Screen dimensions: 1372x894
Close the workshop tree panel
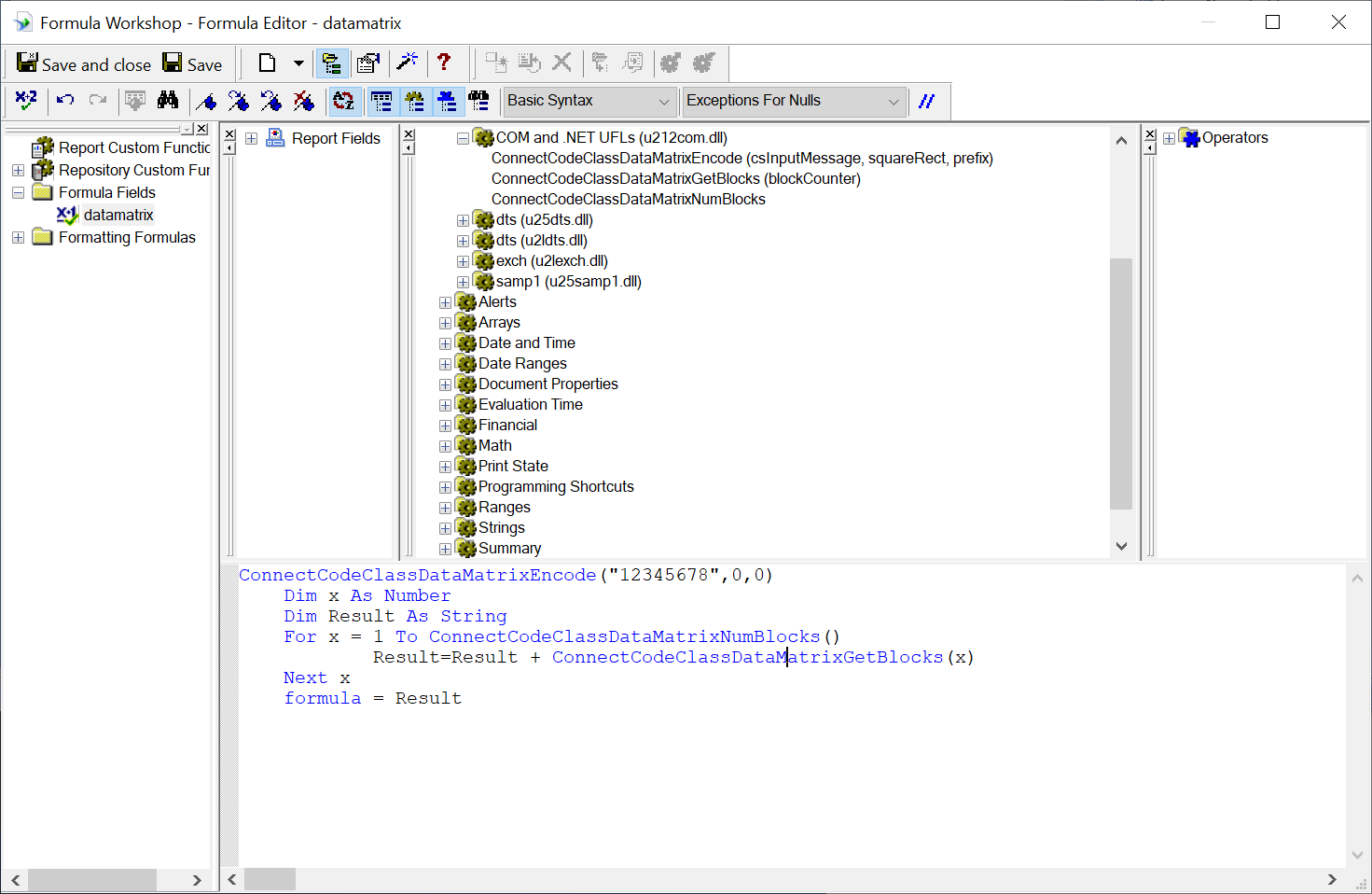point(202,129)
